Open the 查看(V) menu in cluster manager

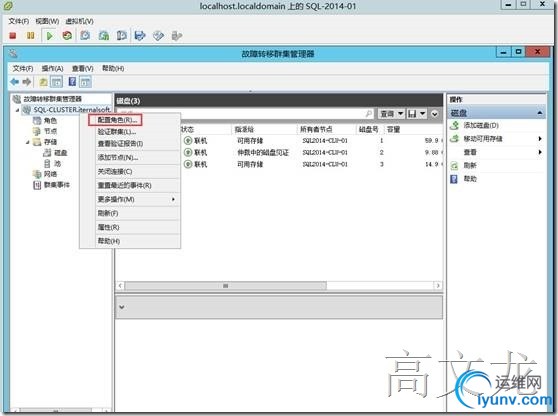(x=83, y=68)
